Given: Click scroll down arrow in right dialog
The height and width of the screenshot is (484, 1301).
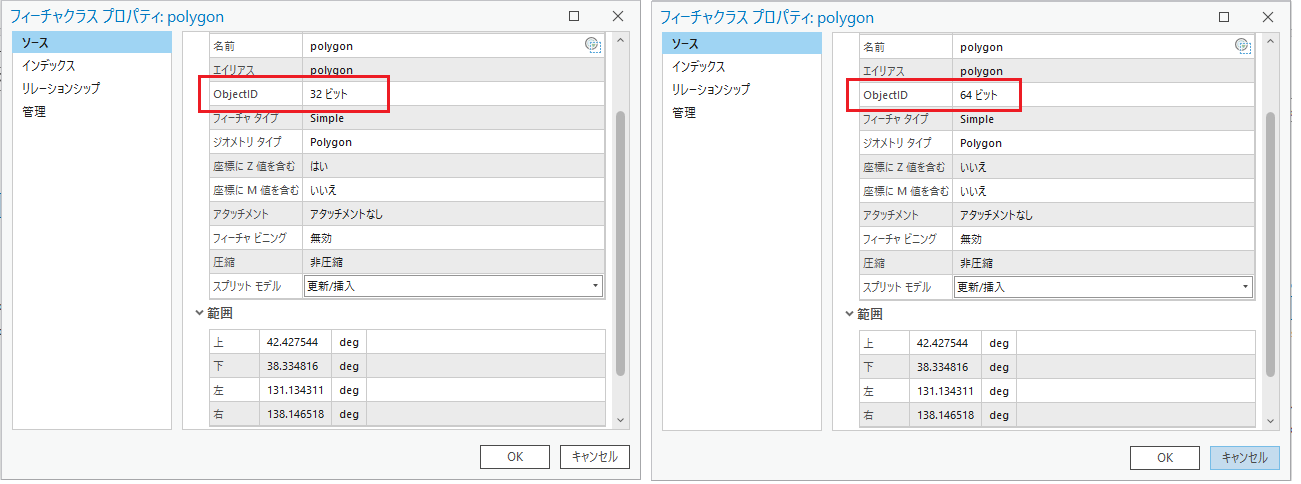Looking at the screenshot, I should pyautogui.click(x=1270, y=420).
